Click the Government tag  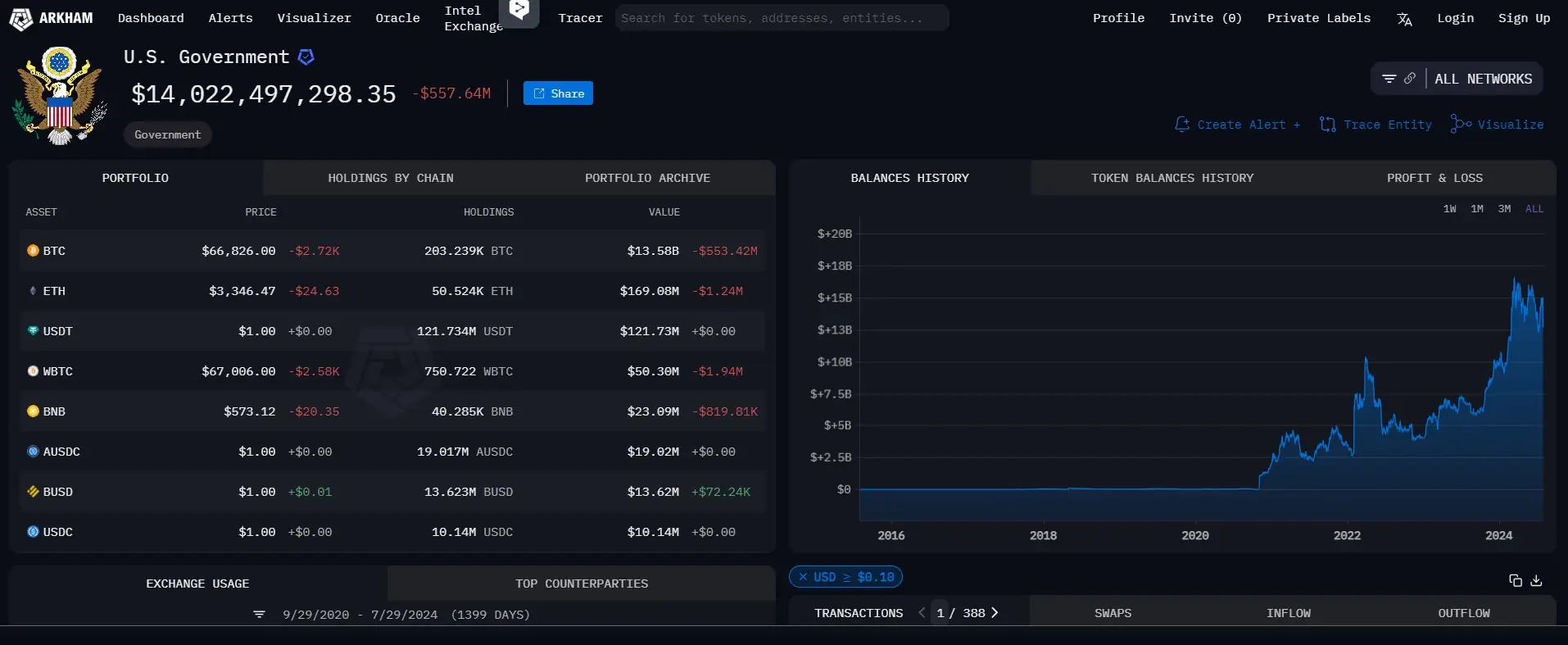pyautogui.click(x=167, y=134)
